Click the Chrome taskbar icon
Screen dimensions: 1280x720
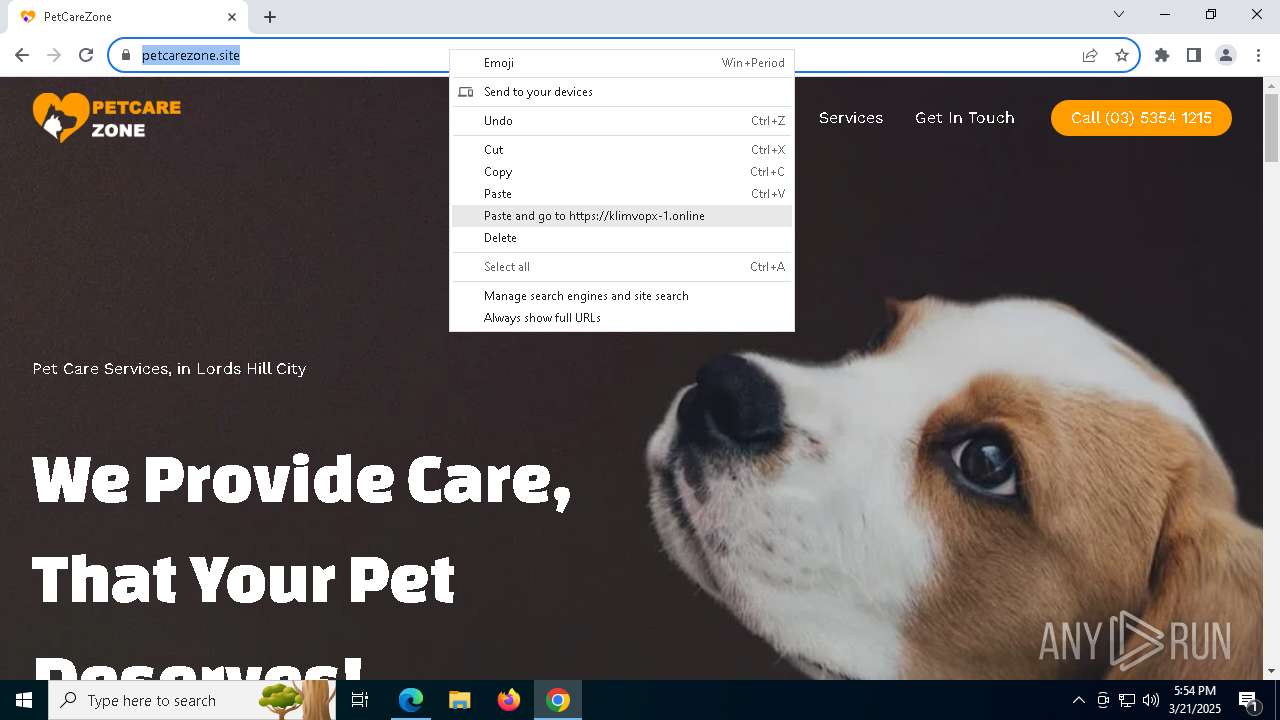coord(558,700)
